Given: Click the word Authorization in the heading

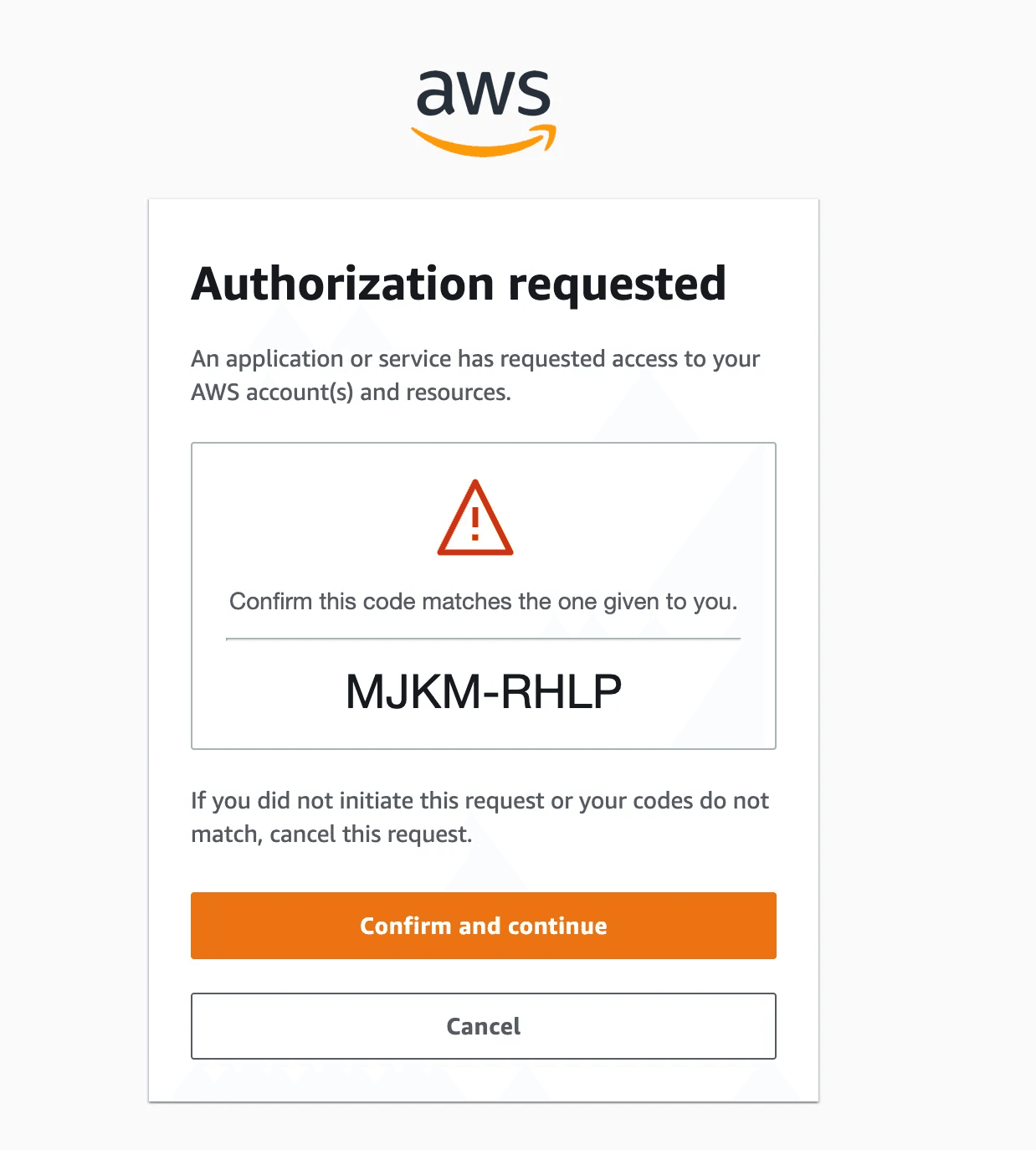Looking at the screenshot, I should pos(343,284).
